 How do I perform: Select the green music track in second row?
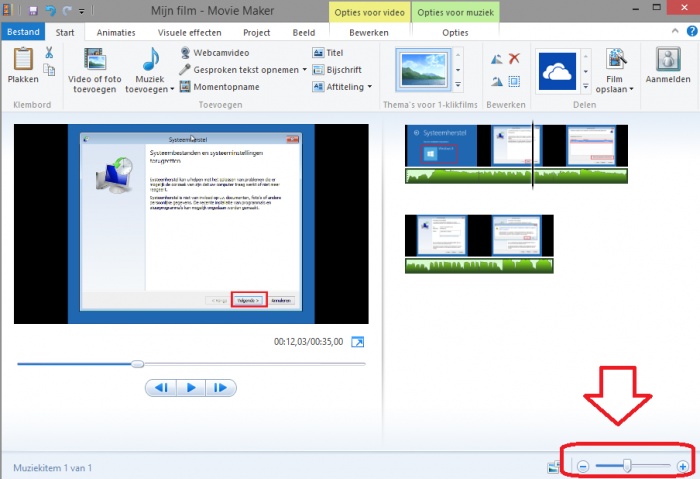(x=479, y=266)
